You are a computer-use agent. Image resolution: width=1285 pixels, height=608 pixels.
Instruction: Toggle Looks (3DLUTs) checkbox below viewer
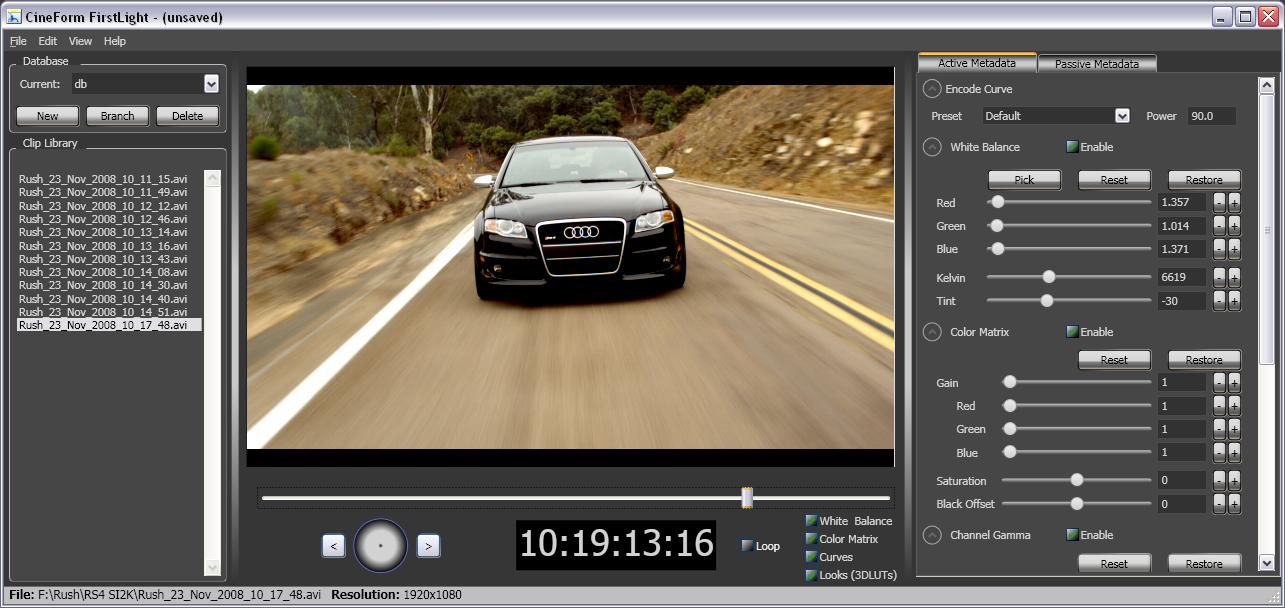click(812, 575)
